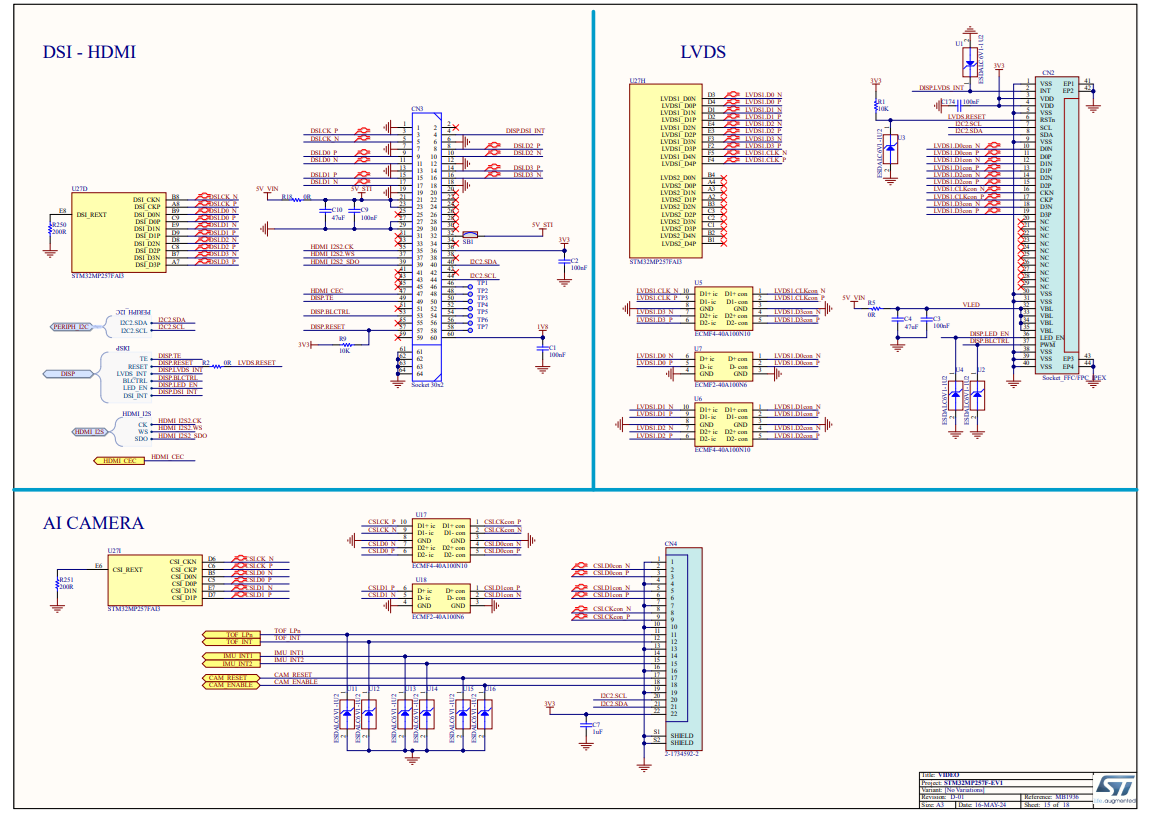Select common-mode filter U18 in AI Camera
The image size is (1150, 815).
[x=441, y=599]
